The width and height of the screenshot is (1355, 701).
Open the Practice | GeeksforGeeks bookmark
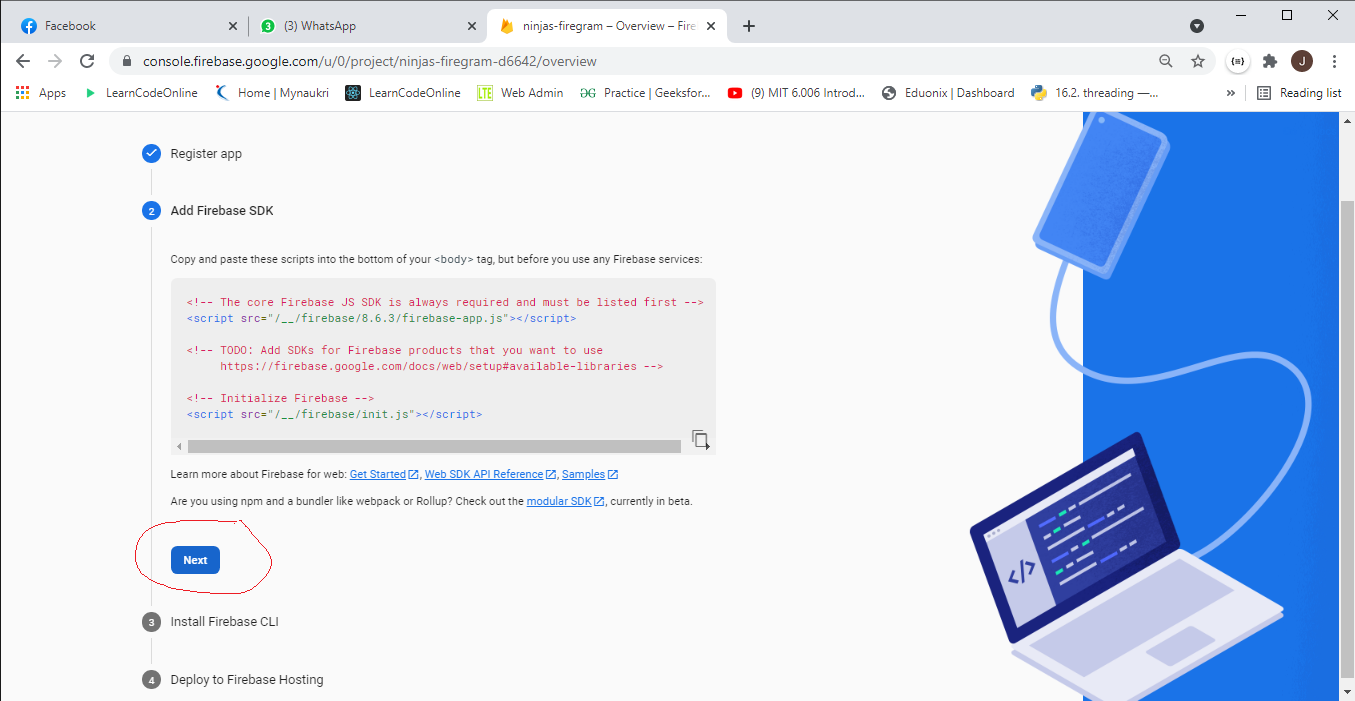646,93
